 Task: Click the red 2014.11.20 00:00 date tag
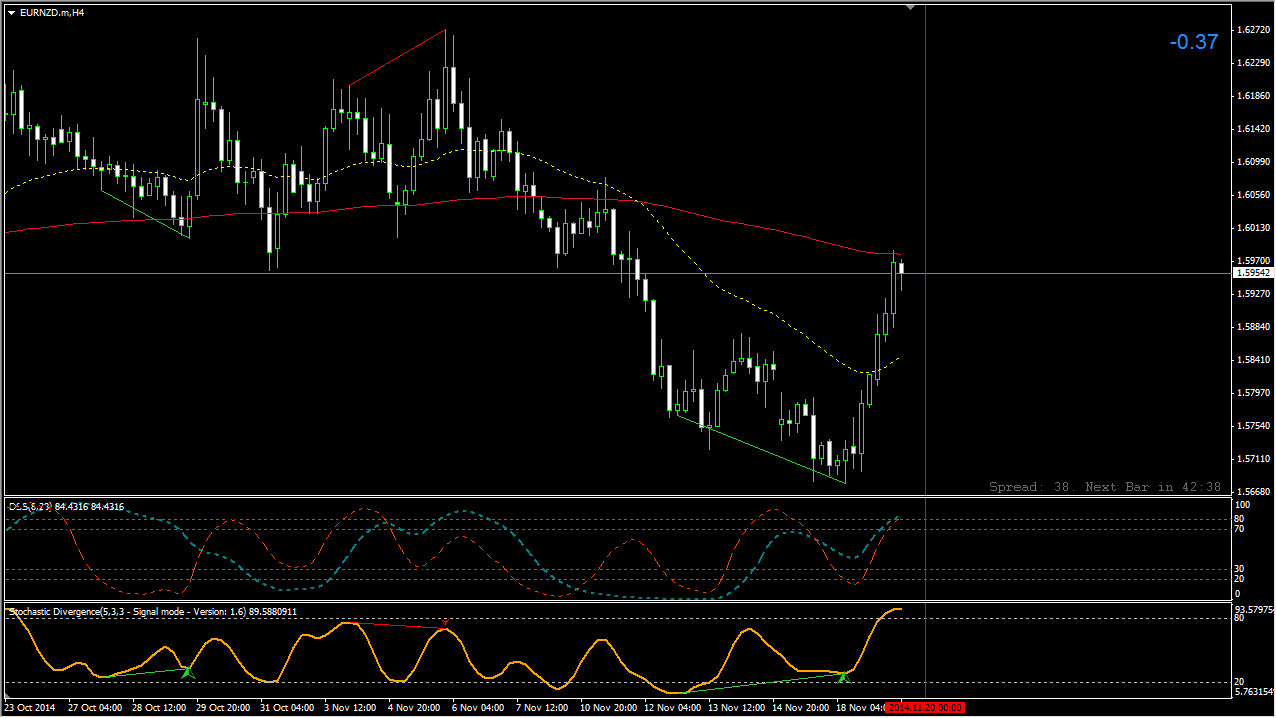pos(925,708)
